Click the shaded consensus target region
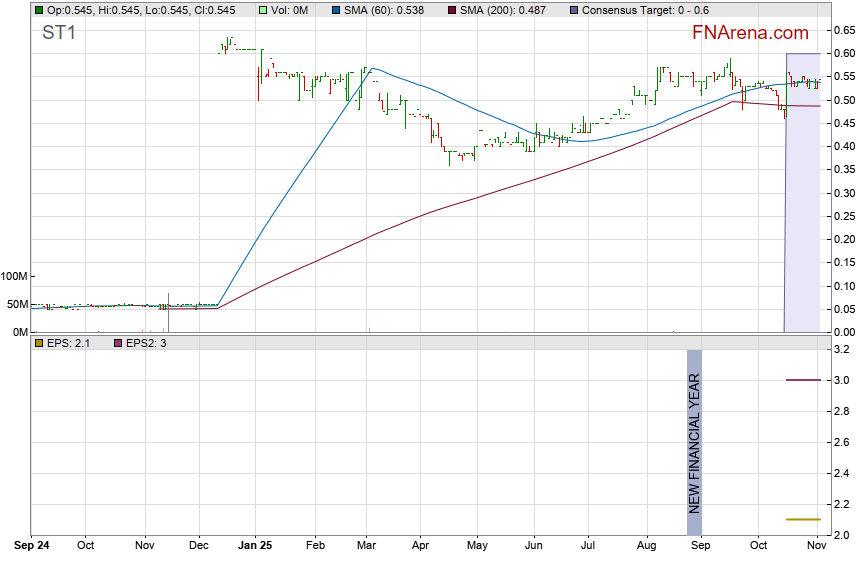859x566 pixels. [803, 200]
